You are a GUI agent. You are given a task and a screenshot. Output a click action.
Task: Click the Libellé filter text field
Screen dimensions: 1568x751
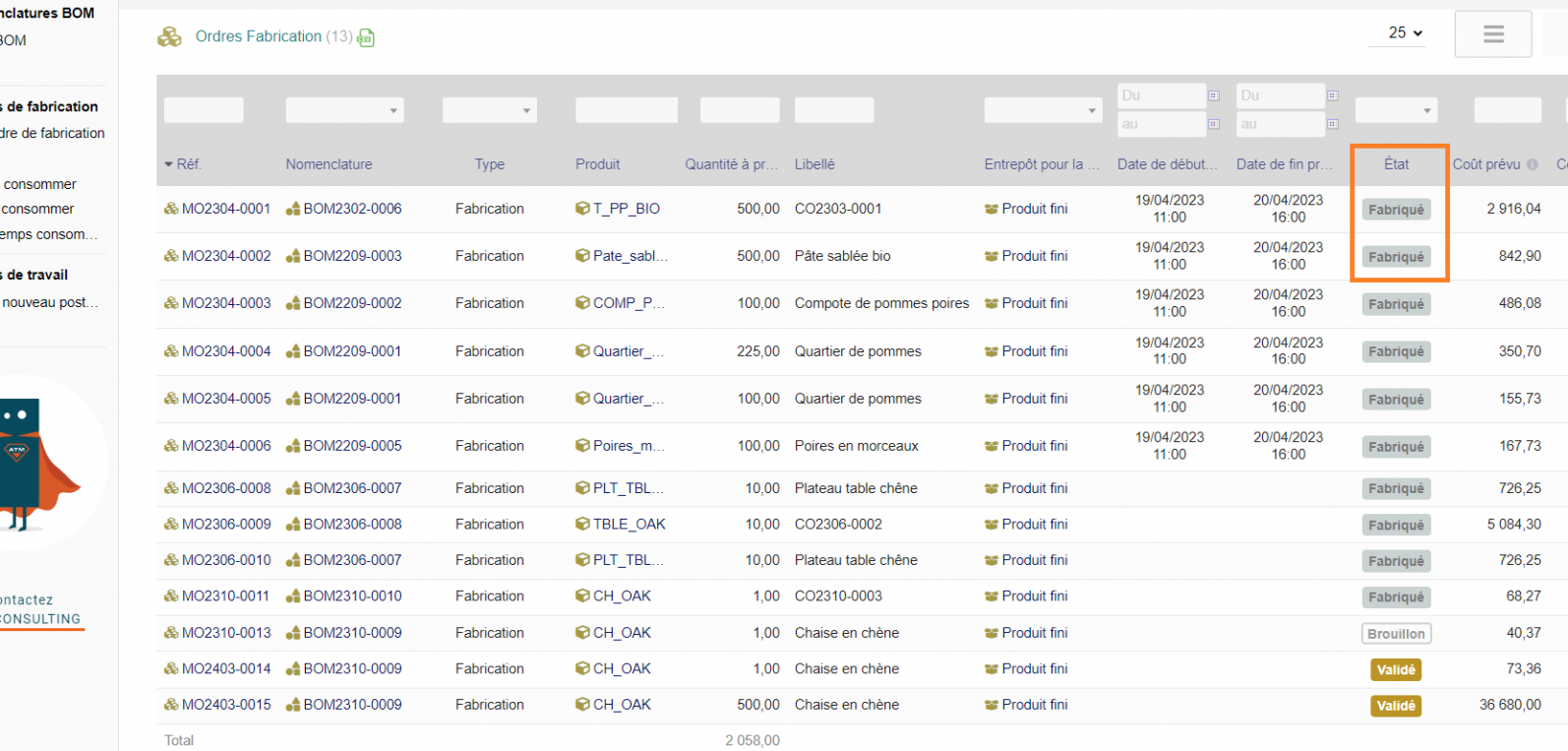[833, 110]
